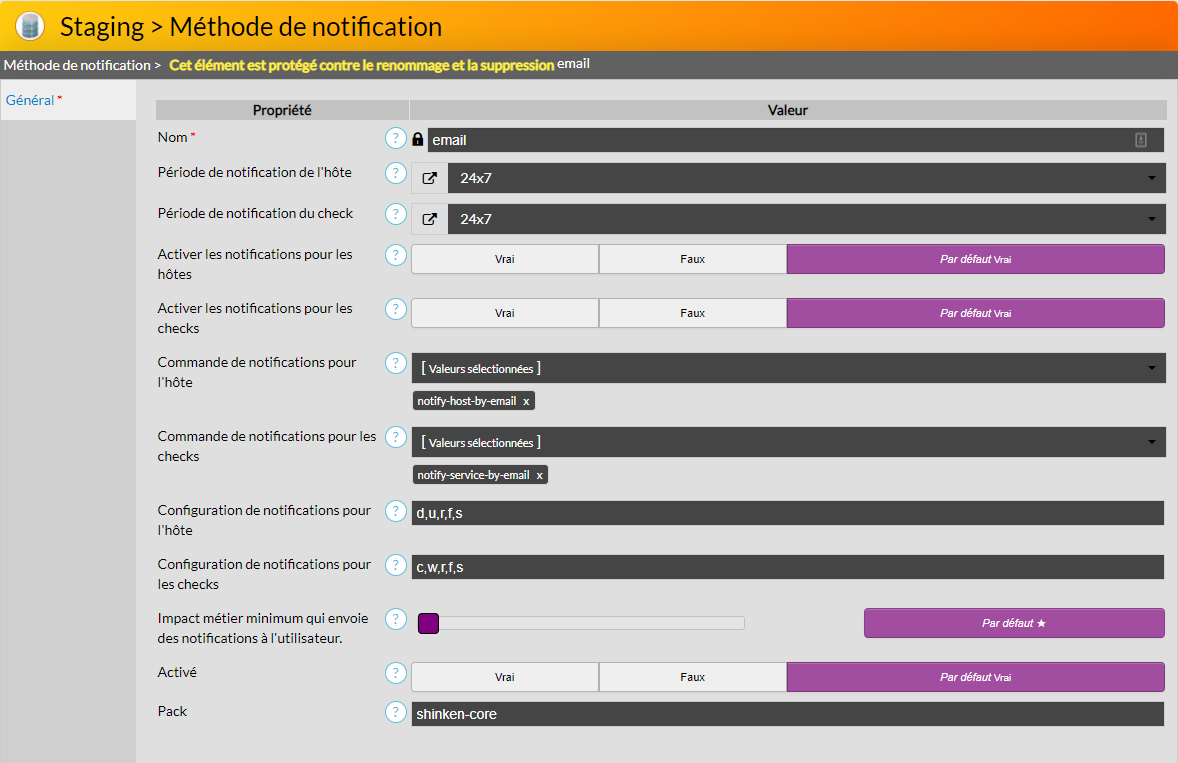The height and width of the screenshot is (763, 1178).
Task: Remove the notify-host-by-email tag
Action: 526,401
